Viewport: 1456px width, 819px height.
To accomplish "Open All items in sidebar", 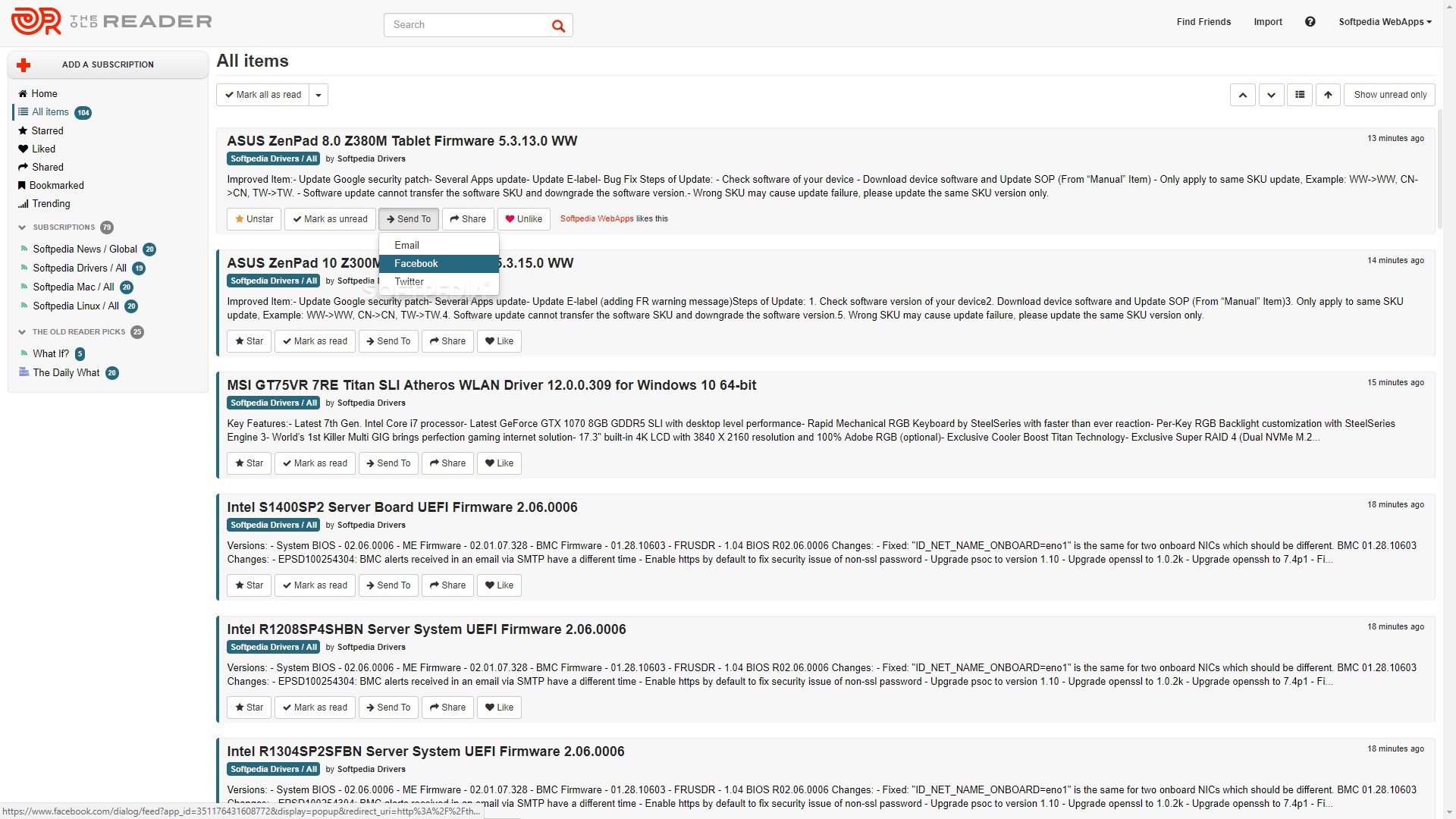I will tap(50, 112).
